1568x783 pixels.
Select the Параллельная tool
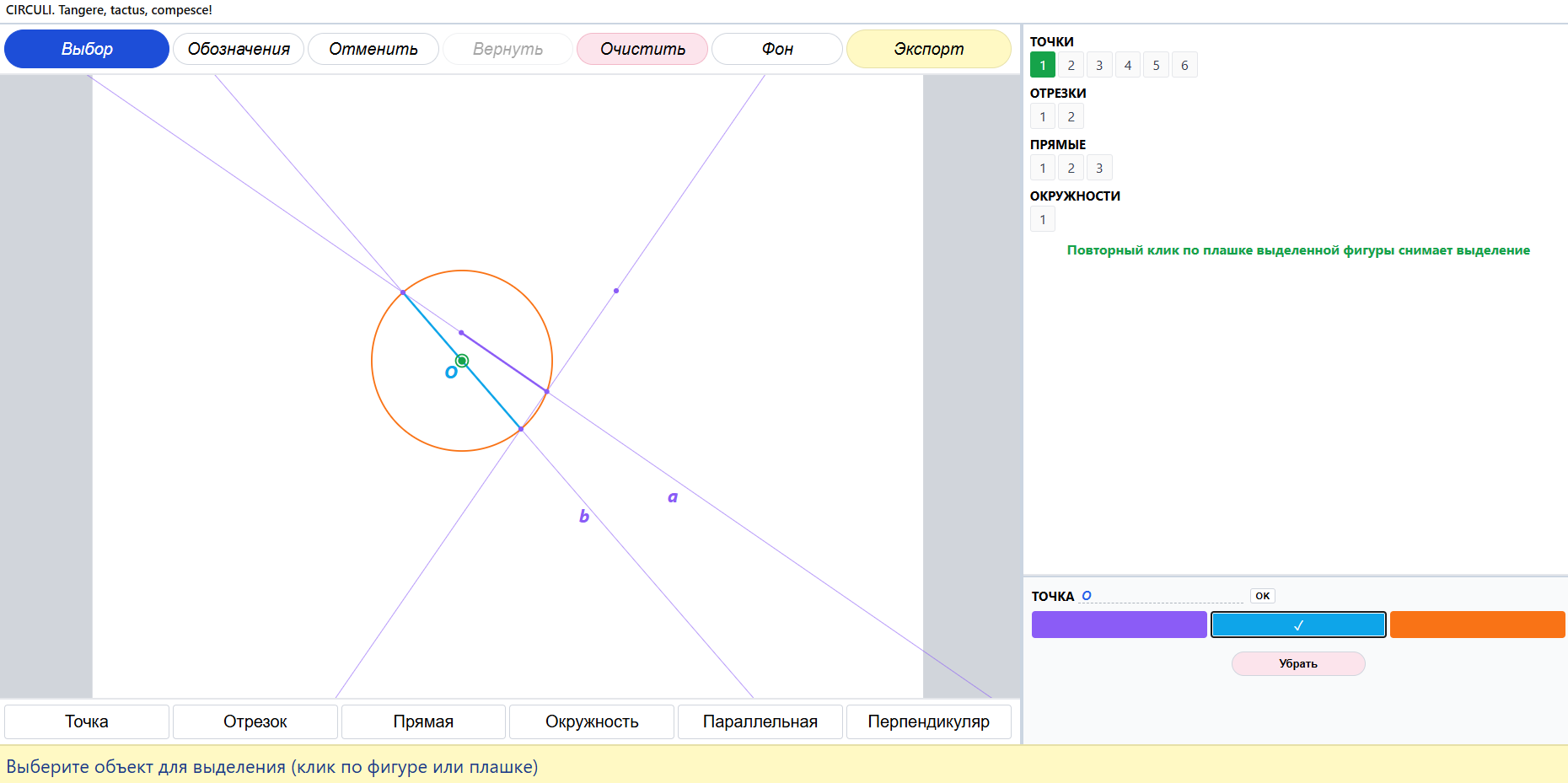[760, 721]
